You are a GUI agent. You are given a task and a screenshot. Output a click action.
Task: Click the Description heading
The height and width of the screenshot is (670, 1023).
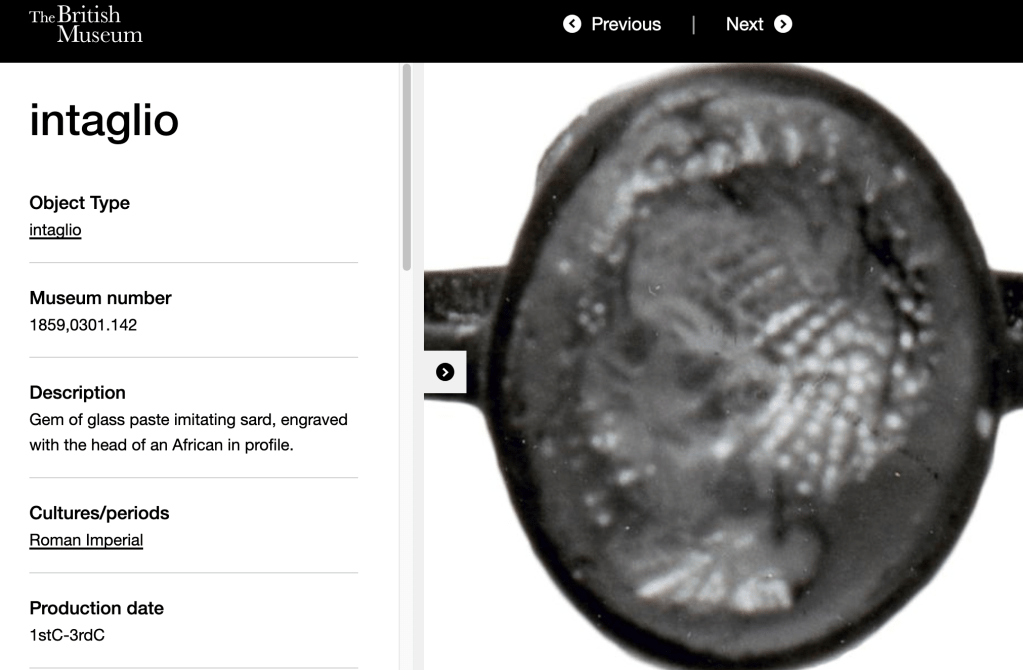(77, 393)
